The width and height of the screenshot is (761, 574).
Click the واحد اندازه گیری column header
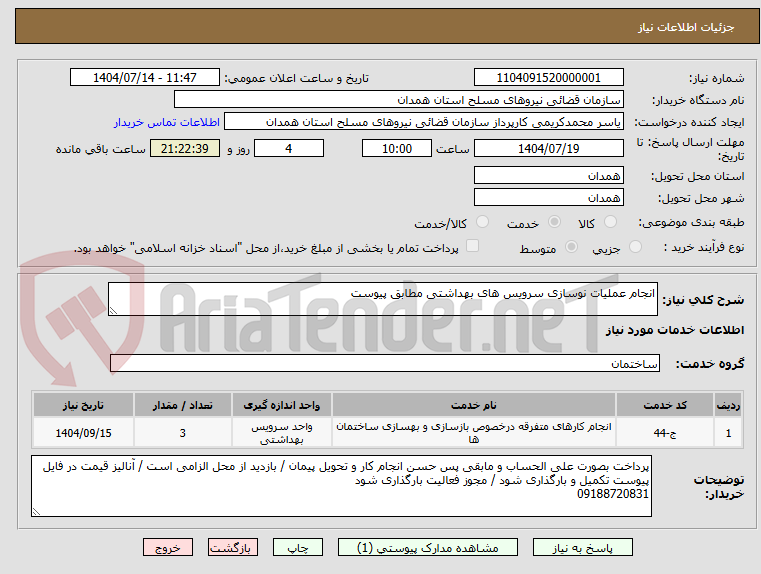[x=281, y=405]
